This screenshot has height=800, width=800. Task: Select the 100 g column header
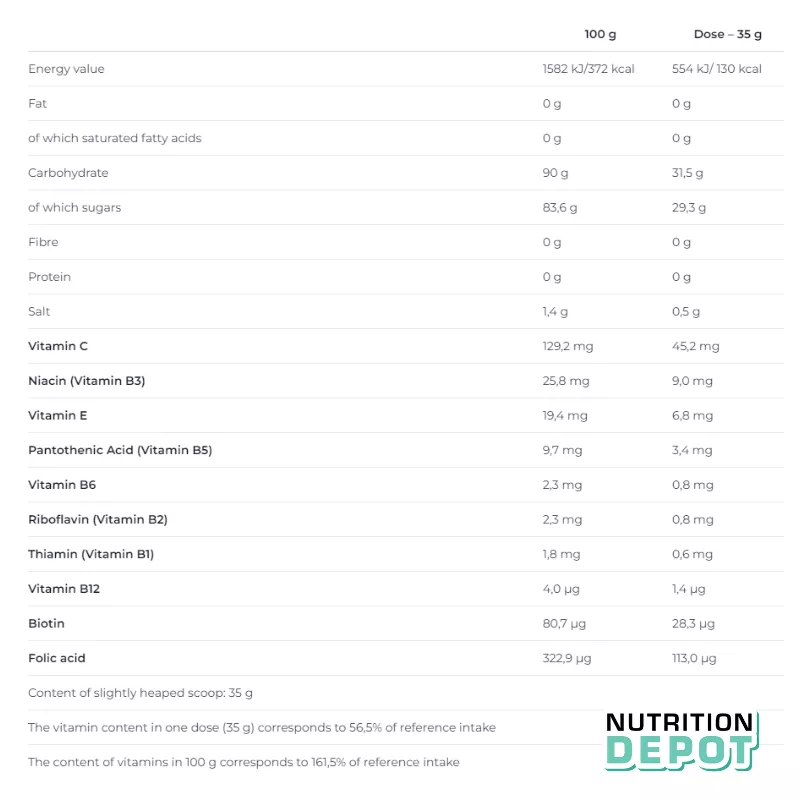[x=600, y=34]
